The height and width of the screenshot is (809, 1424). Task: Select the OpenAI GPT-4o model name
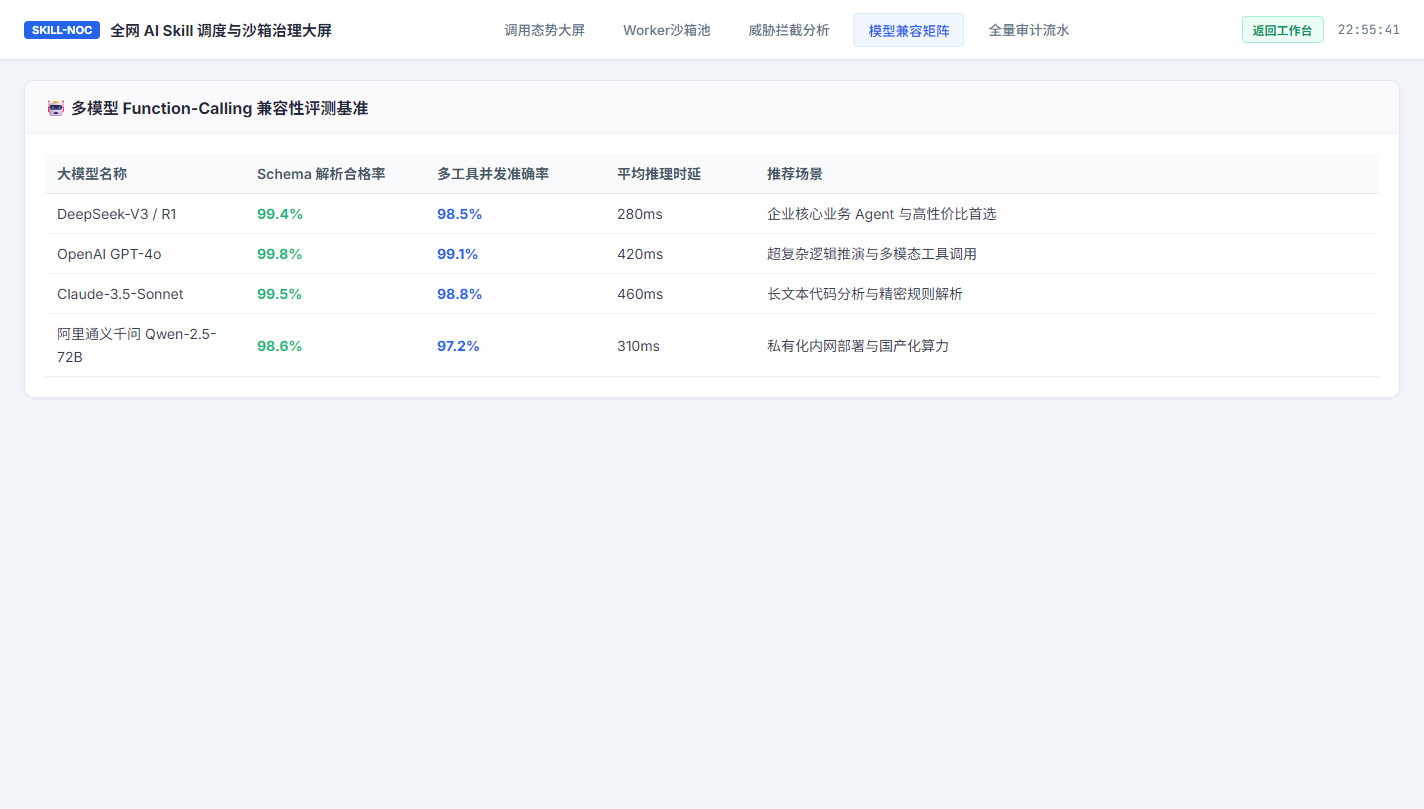point(109,254)
